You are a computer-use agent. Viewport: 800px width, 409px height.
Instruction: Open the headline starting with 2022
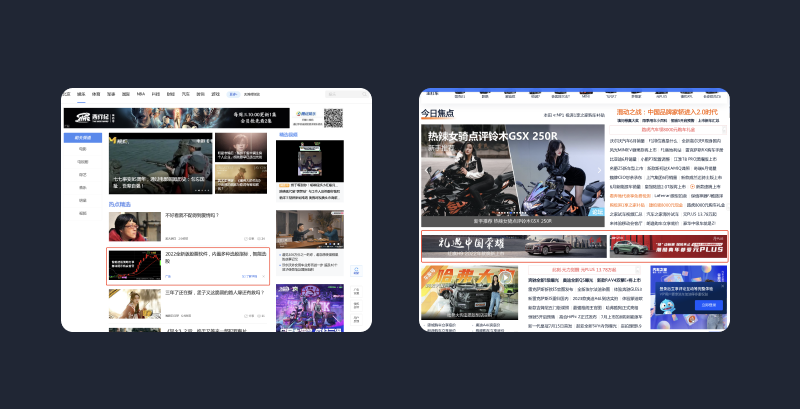click(x=216, y=257)
